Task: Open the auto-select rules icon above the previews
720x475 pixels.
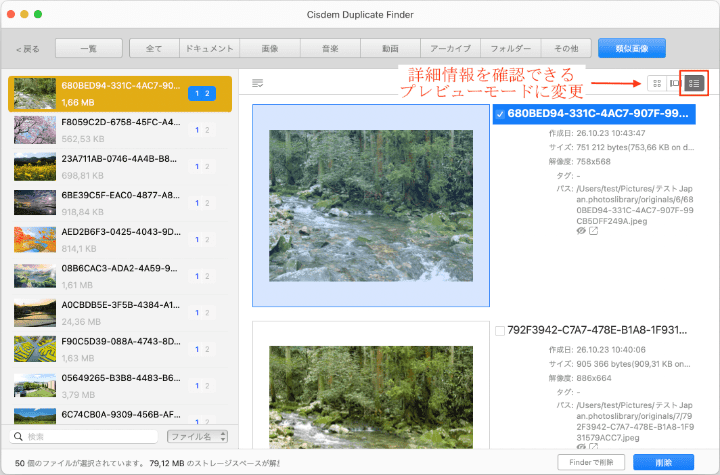Action: click(x=258, y=83)
